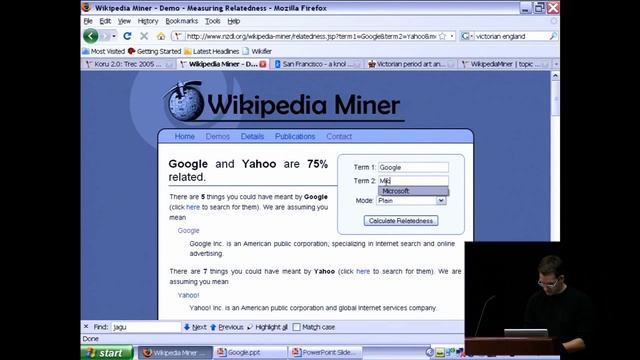Bookmark this page with the star icon
The width and height of the screenshot is (640, 360).
click(442, 36)
